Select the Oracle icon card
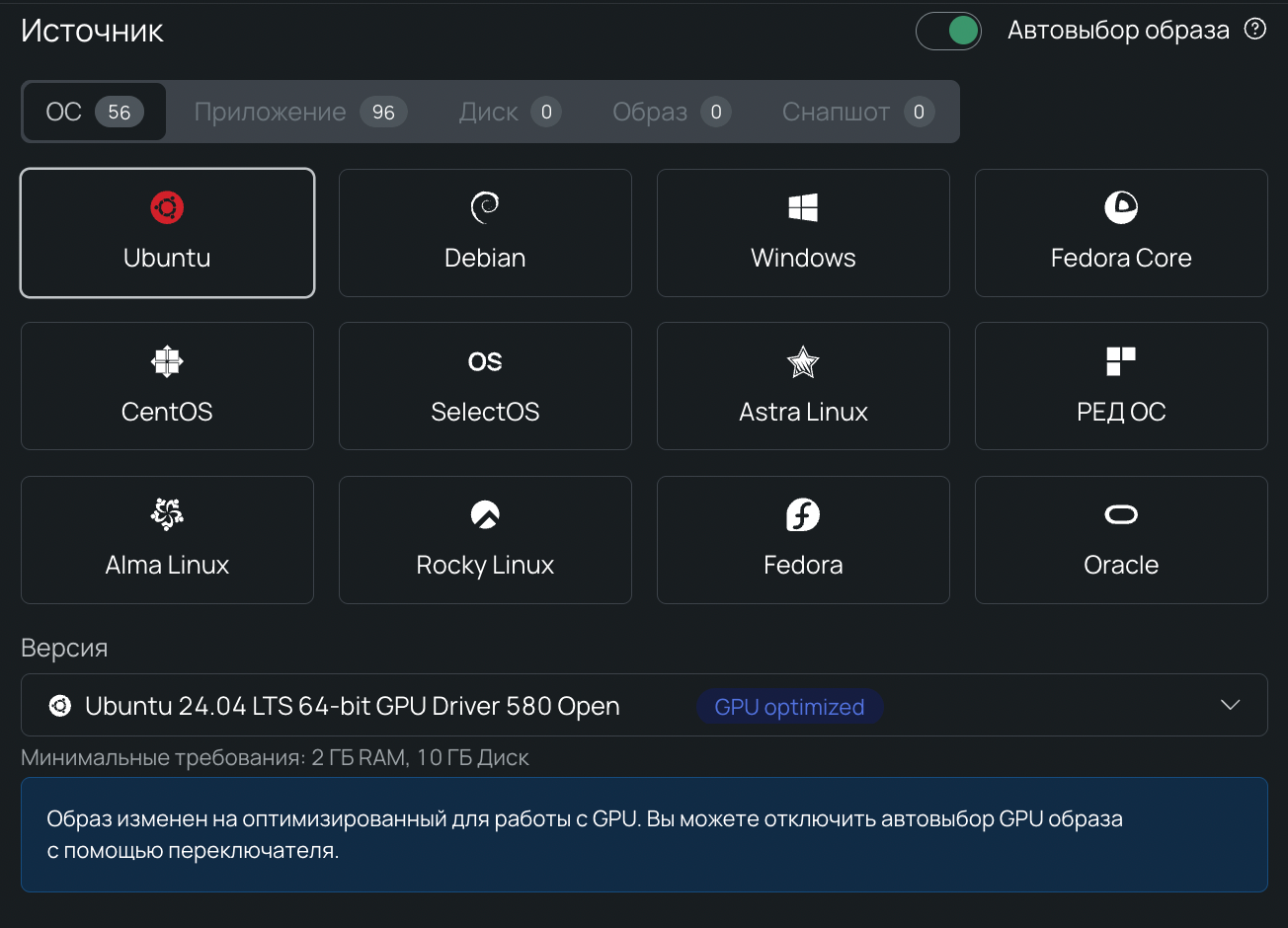 tap(1121, 540)
